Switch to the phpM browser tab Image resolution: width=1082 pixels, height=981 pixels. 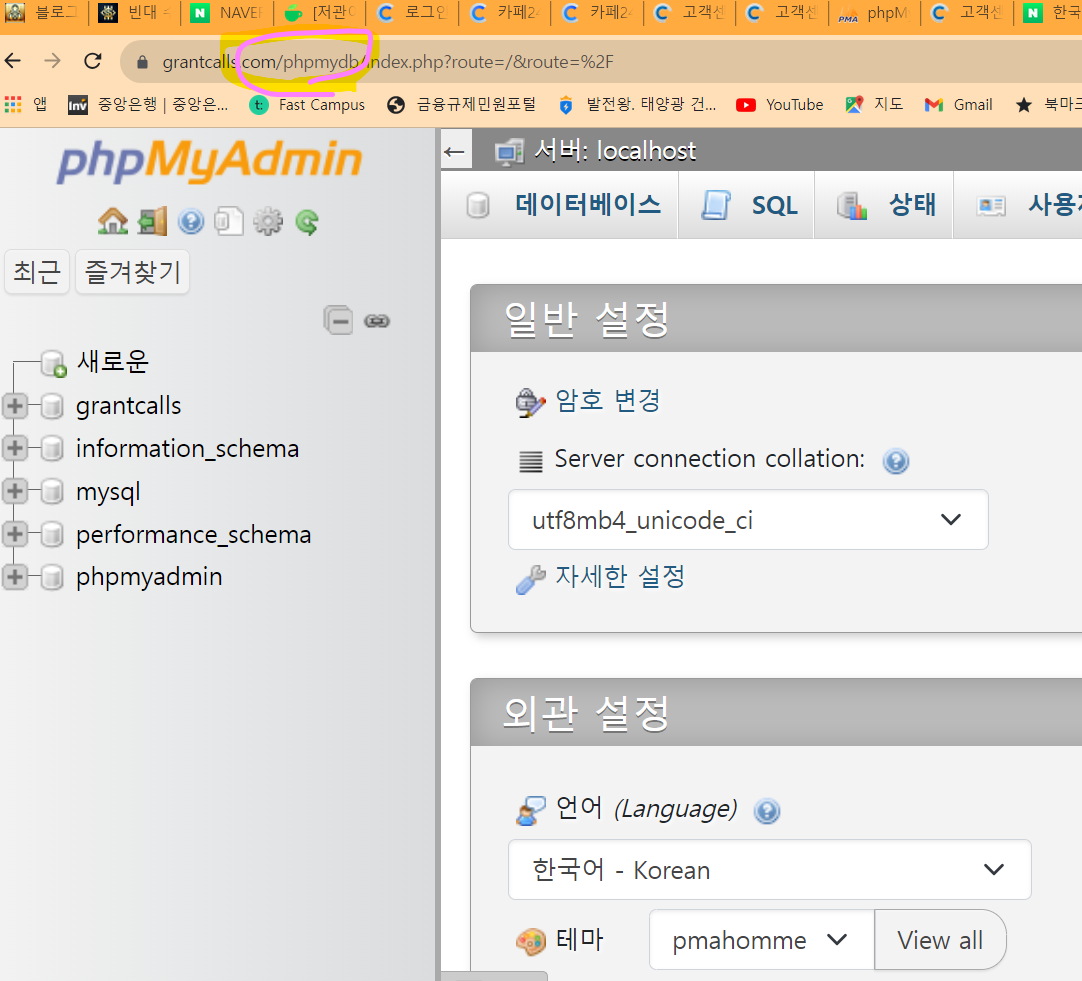pyautogui.click(x=874, y=12)
